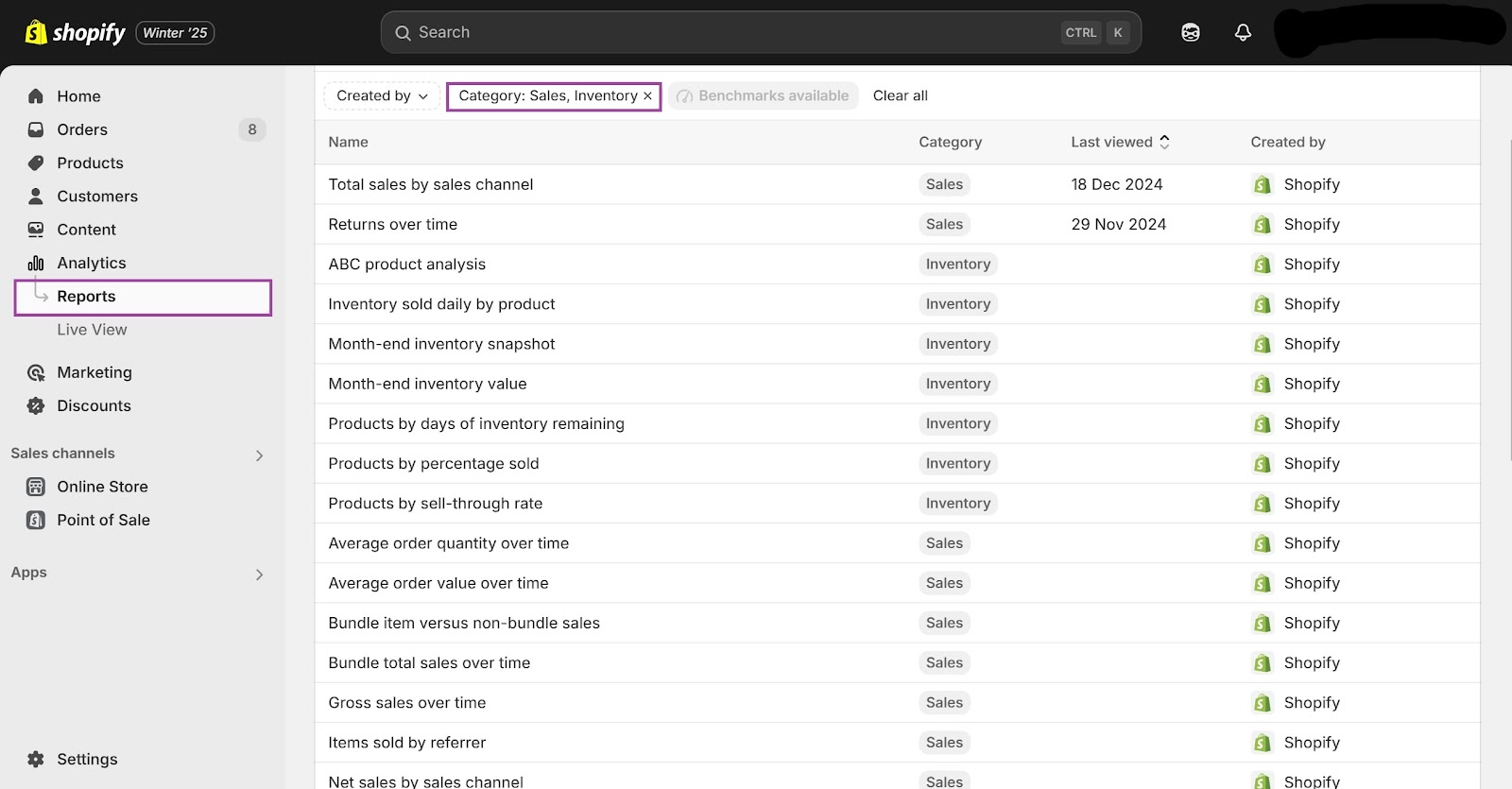Open Month-end inventory value report

coord(427,384)
